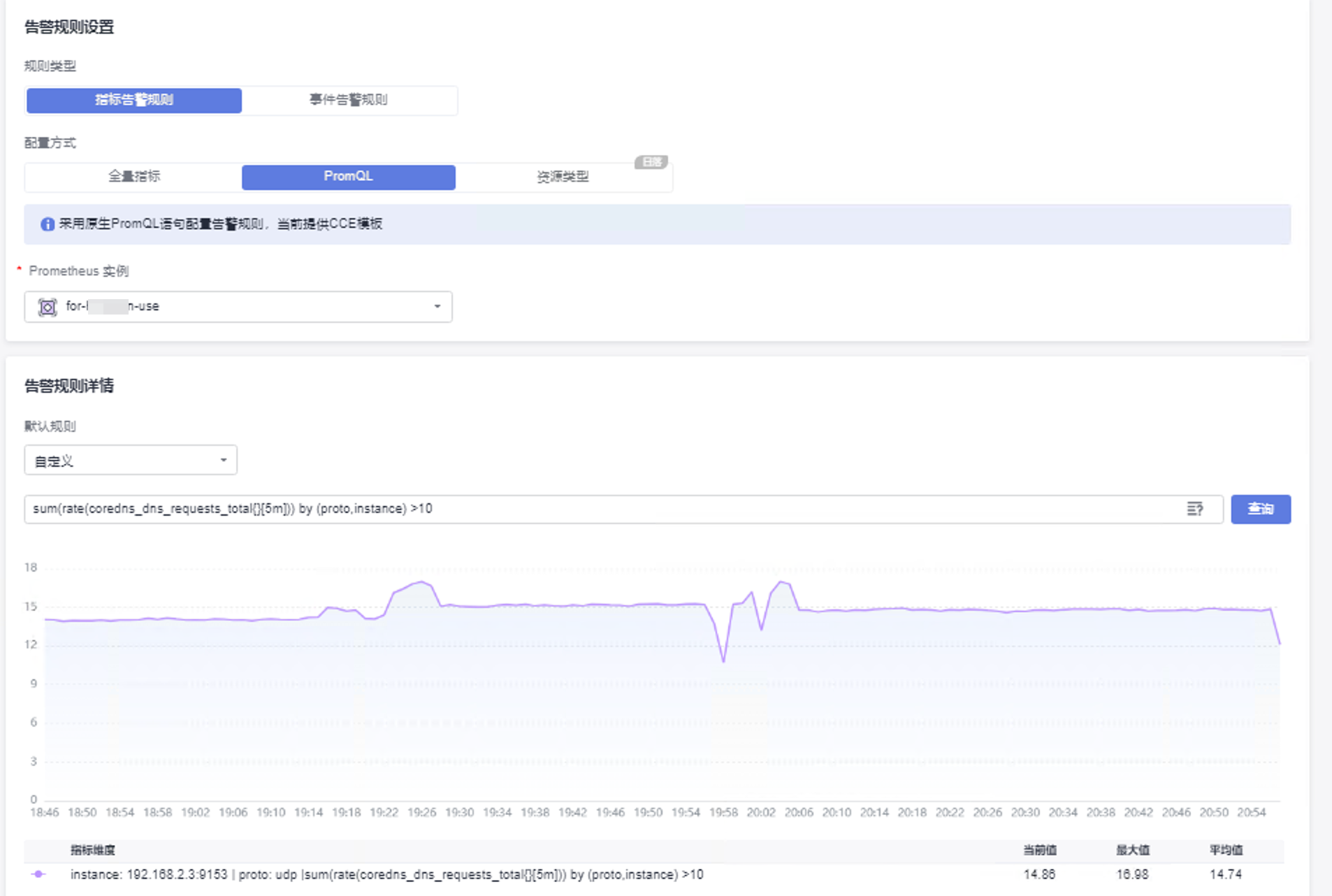Click the gray badge above 资源类型
The height and width of the screenshot is (896, 1332).
(x=651, y=162)
